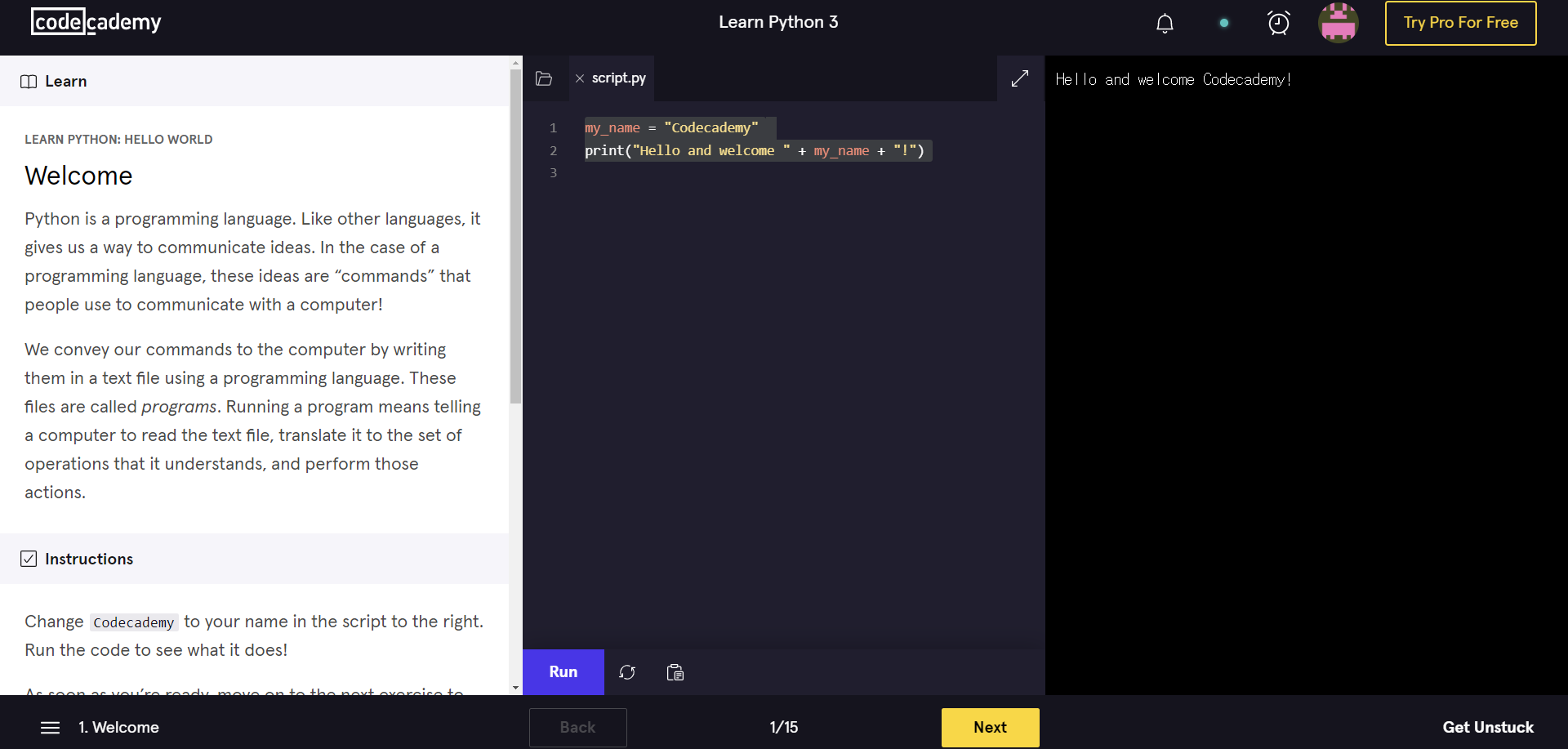
Task: Go to the Next exercise
Action: [990, 727]
